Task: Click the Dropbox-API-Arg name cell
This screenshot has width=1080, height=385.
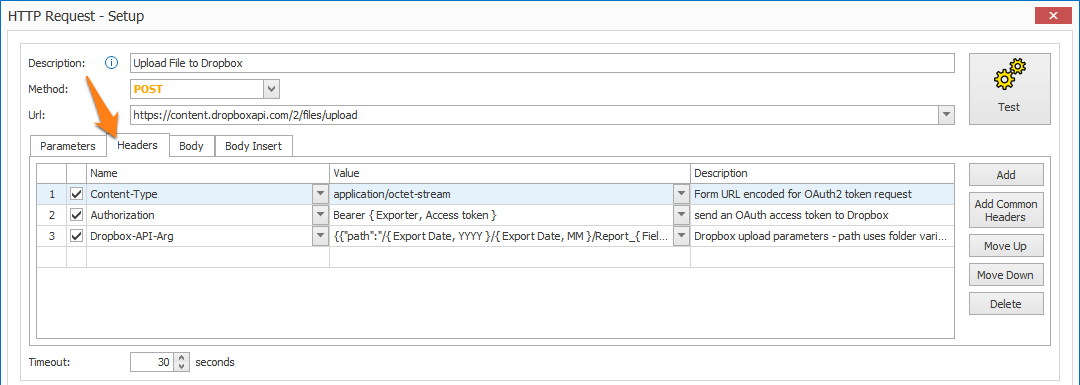Action: click(200, 236)
